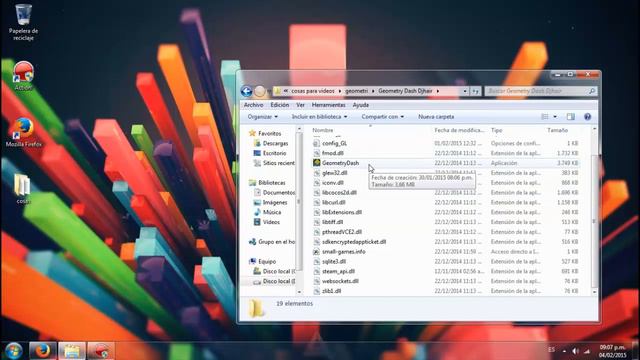Open the Herramientas menu
The height and width of the screenshot is (360, 640).
[328, 105]
